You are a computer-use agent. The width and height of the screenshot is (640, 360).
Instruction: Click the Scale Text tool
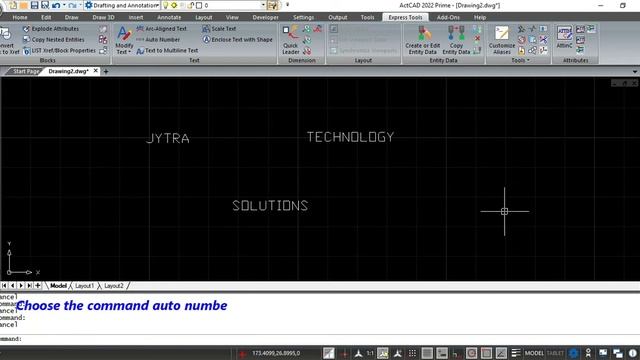point(219,29)
